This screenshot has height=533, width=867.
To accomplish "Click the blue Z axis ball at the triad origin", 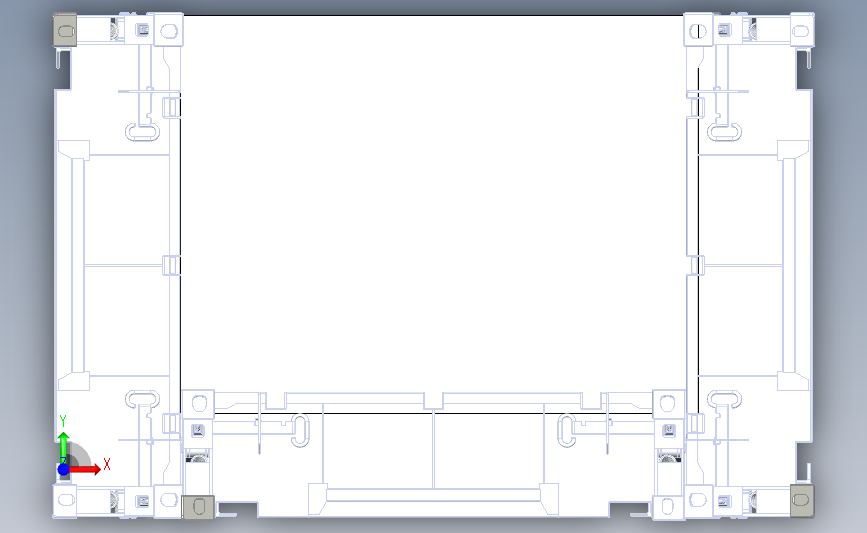I will click(64, 469).
